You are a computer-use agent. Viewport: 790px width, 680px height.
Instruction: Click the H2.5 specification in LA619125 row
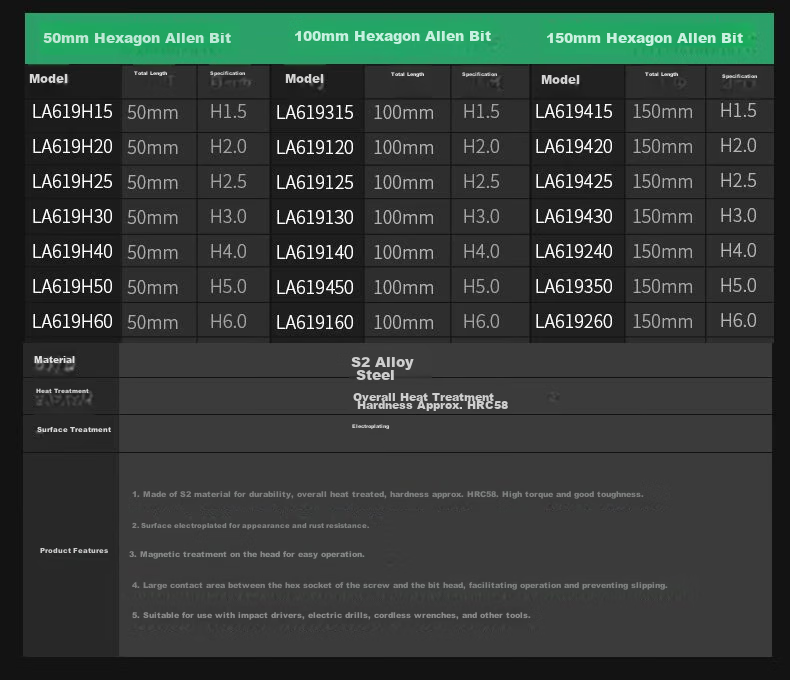481,181
